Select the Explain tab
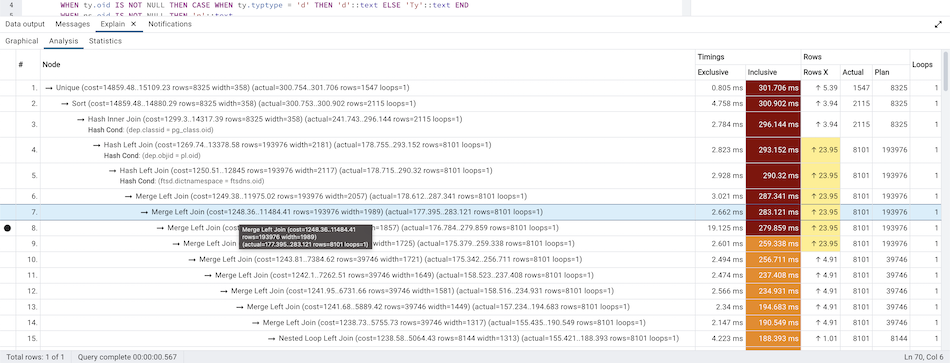The width and height of the screenshot is (950, 363). pyautogui.click(x=113, y=24)
